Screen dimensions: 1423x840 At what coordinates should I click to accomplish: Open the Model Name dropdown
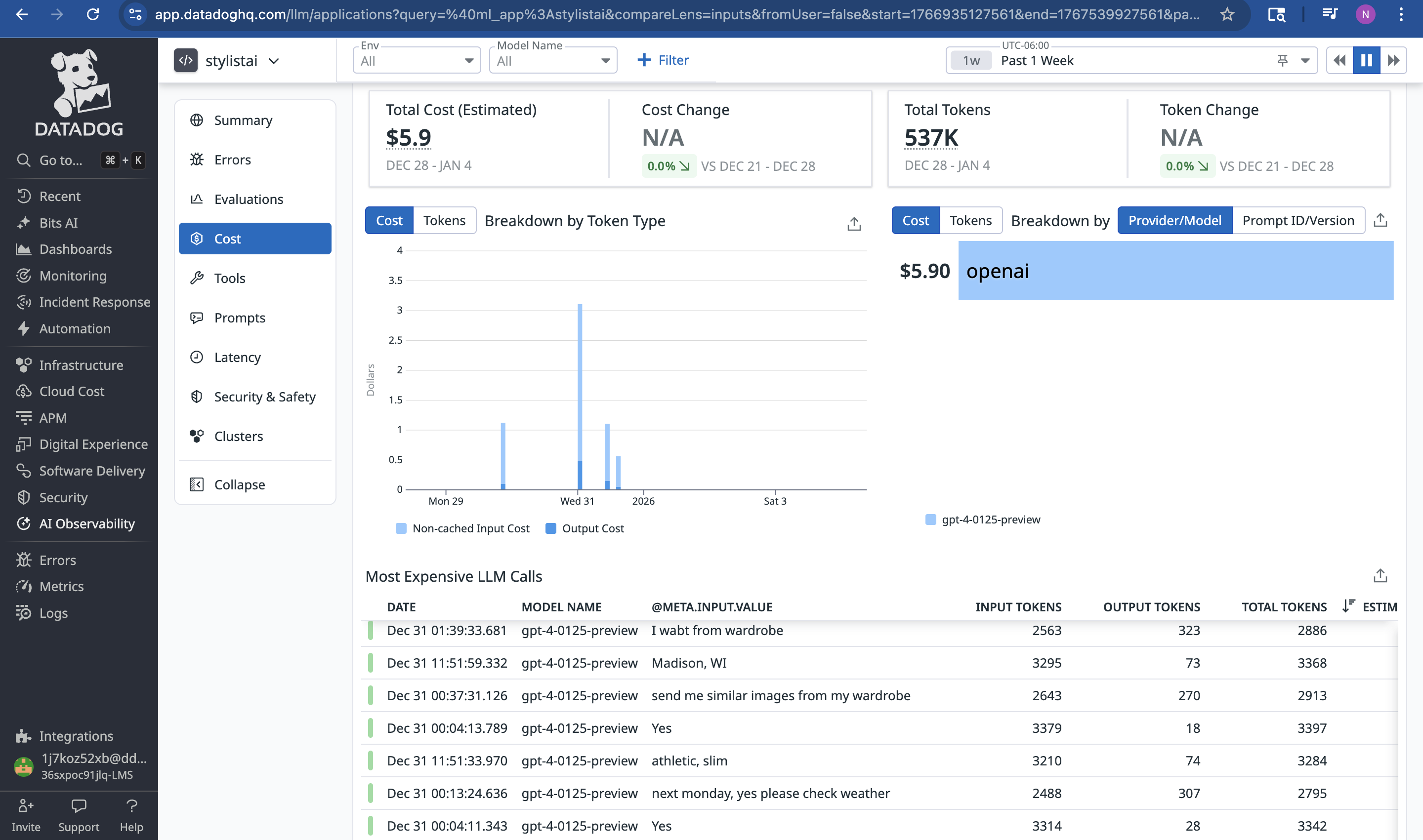[x=553, y=61]
